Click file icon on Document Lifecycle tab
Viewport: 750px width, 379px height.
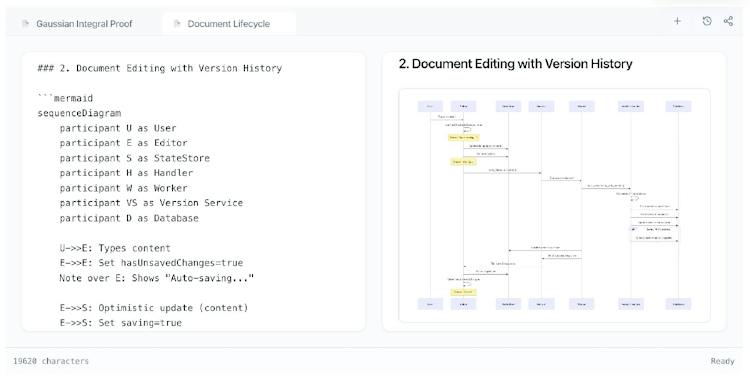(x=177, y=23)
